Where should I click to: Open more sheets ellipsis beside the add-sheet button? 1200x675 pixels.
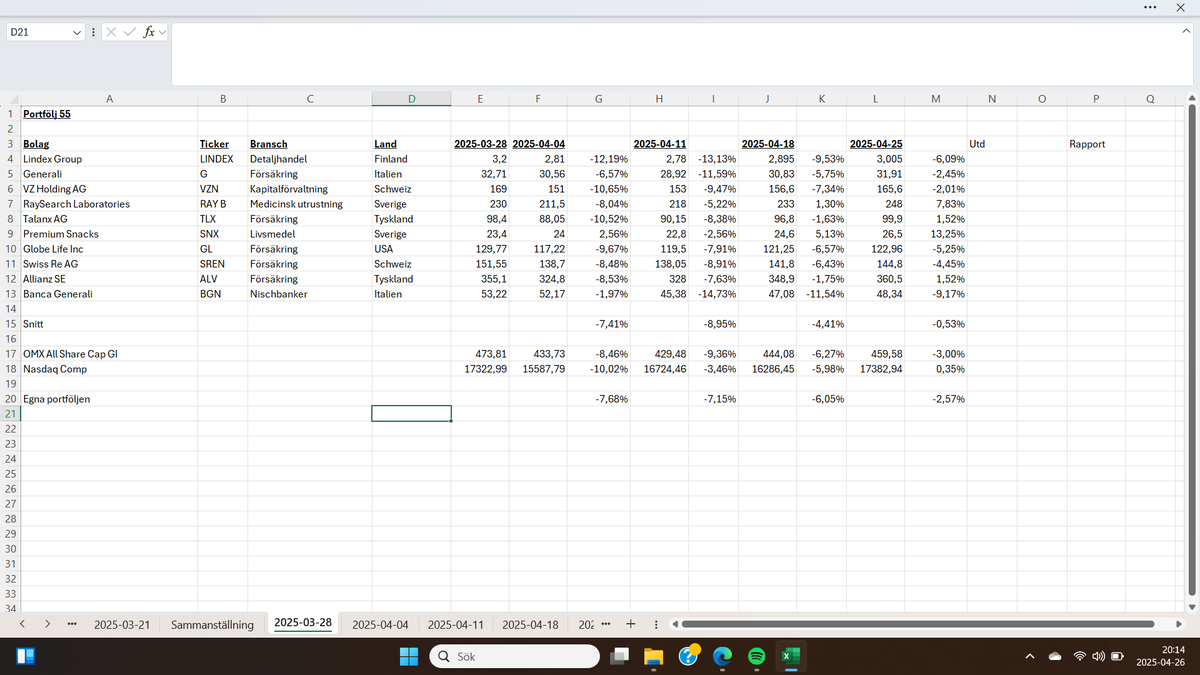605,624
